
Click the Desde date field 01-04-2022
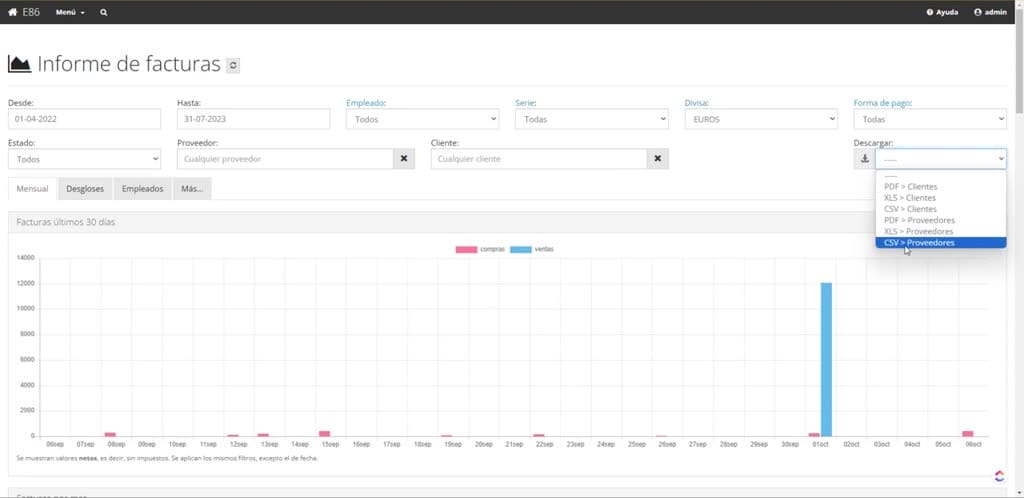coord(84,119)
